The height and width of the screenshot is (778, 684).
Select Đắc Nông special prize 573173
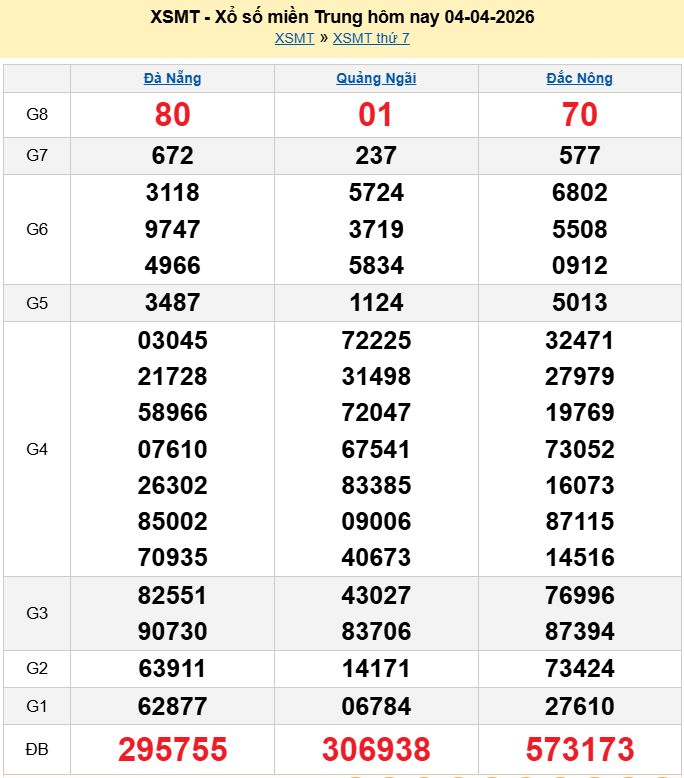[x=579, y=749]
